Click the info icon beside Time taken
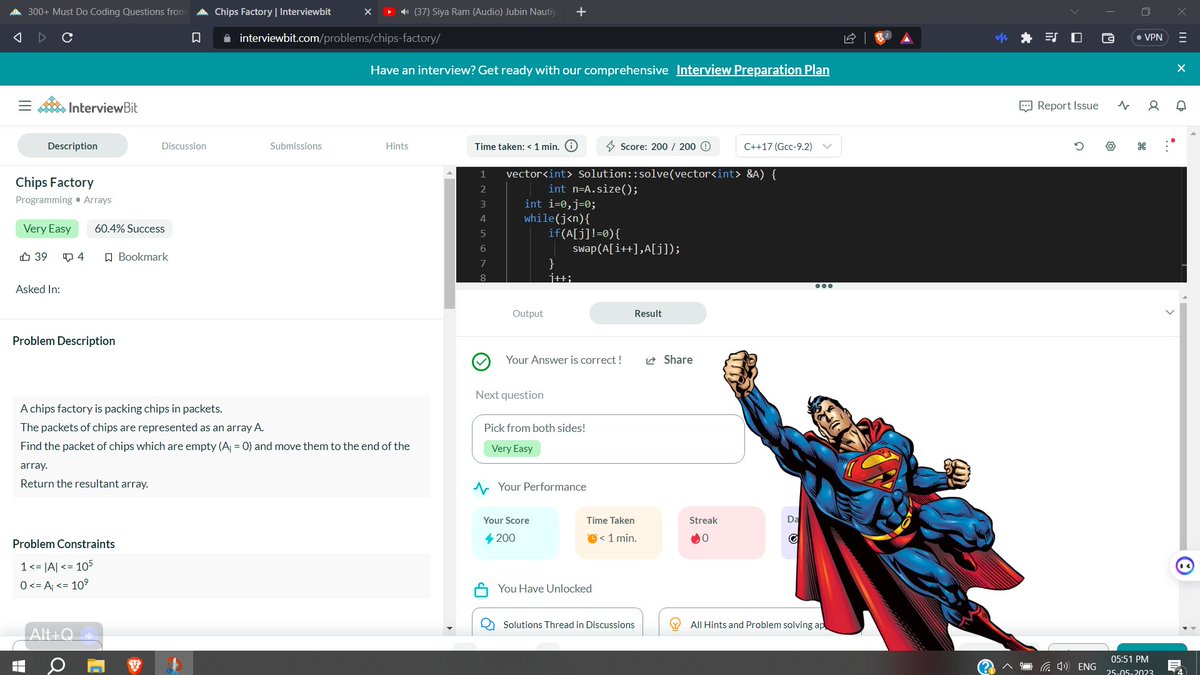The height and width of the screenshot is (675, 1200). tap(571, 146)
